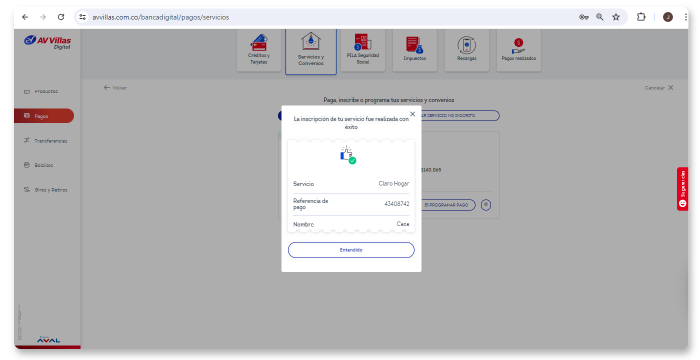700x360 pixels.
Task: Click the Volver back arrow link
Action: 115,88
